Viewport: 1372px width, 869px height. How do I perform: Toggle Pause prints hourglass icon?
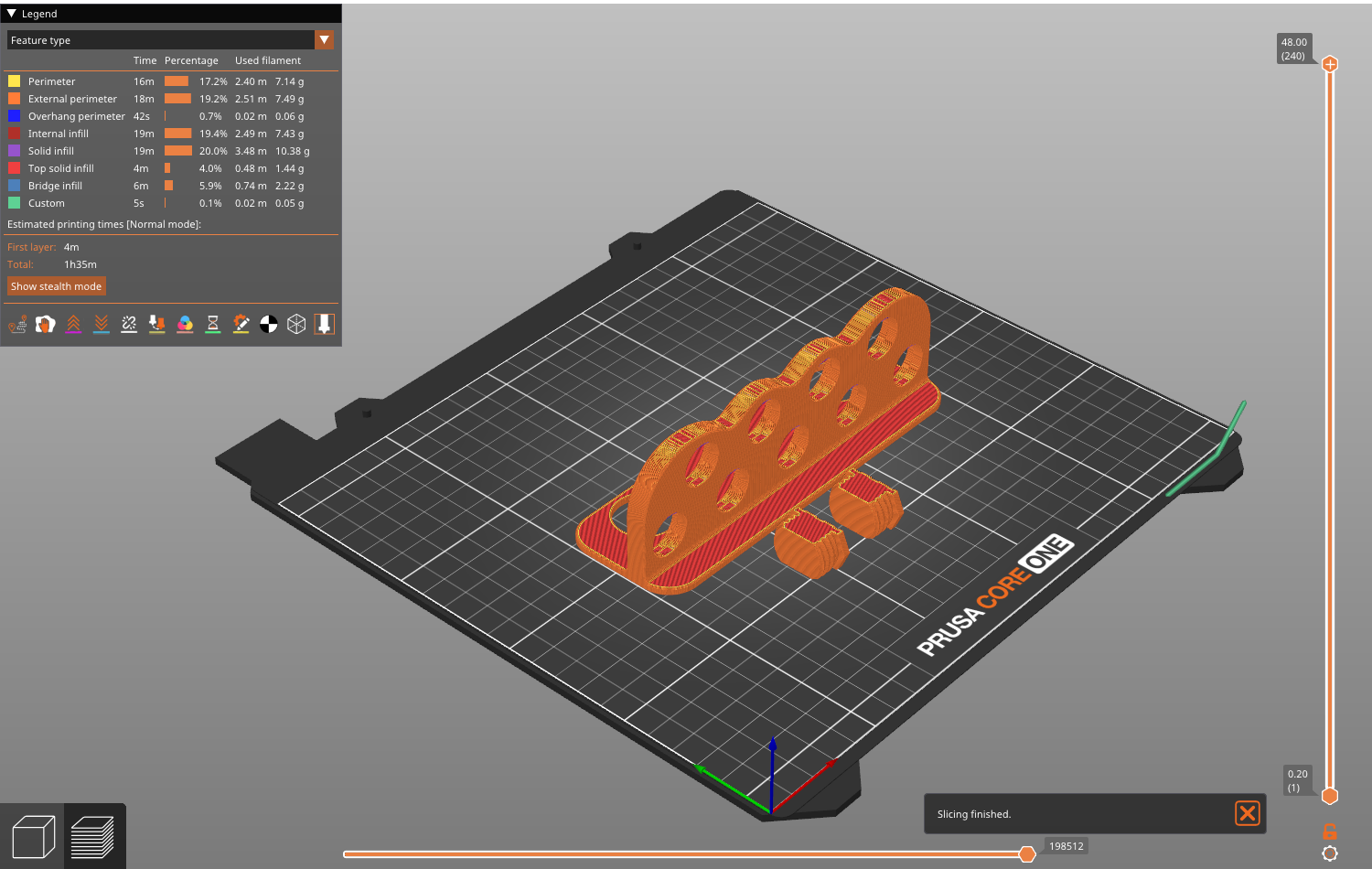coord(213,324)
